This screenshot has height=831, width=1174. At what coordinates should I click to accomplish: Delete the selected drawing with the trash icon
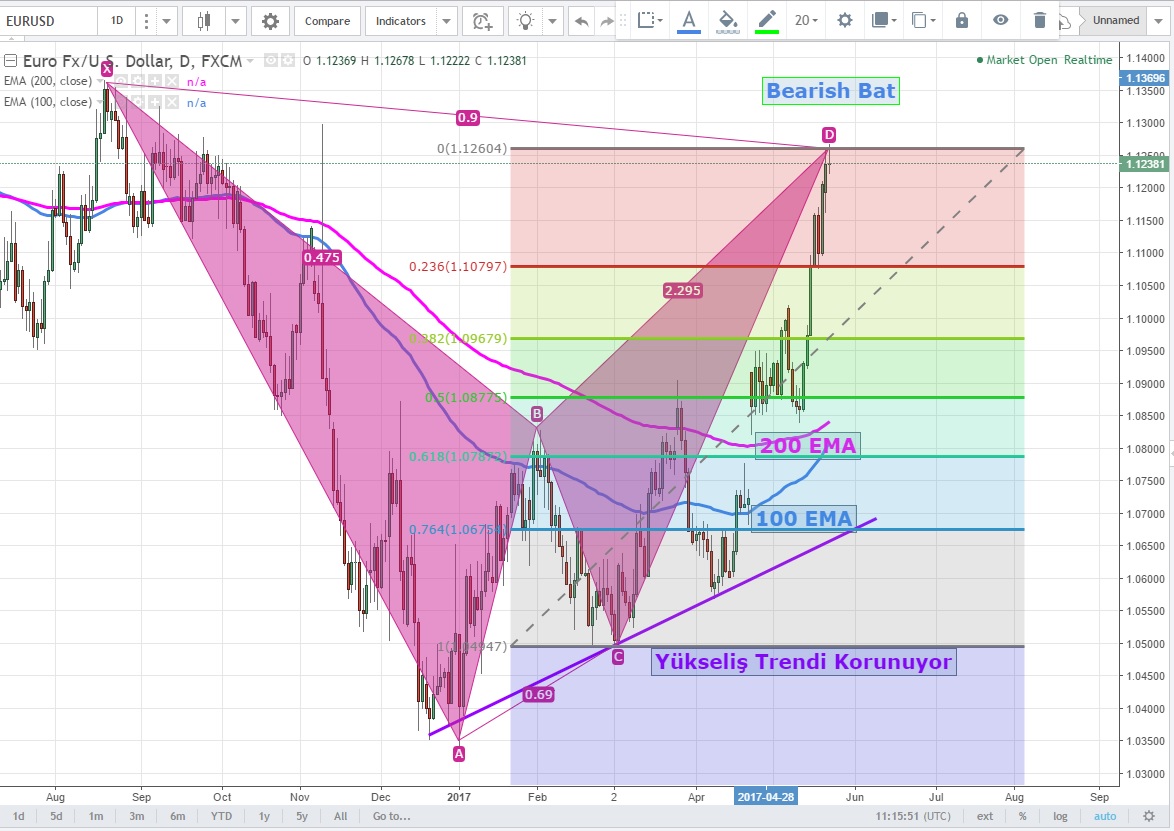[x=1040, y=20]
